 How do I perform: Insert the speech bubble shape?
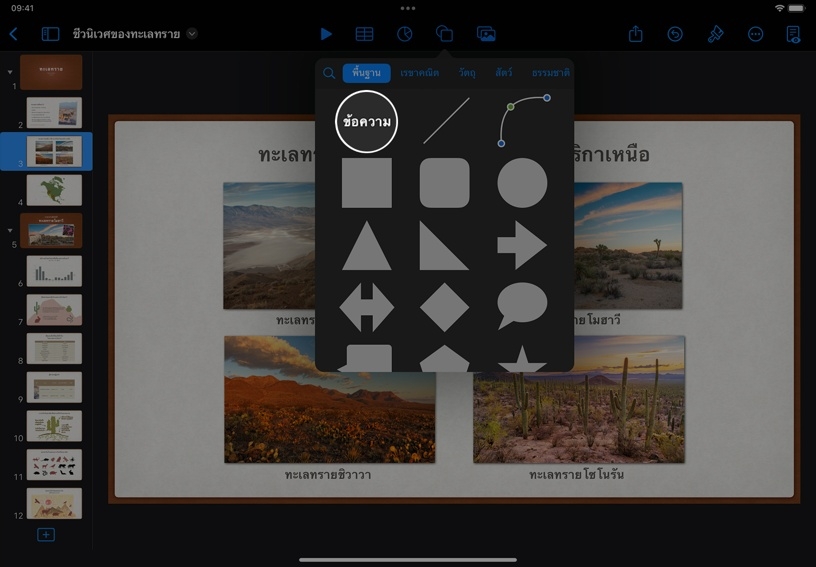click(x=522, y=306)
